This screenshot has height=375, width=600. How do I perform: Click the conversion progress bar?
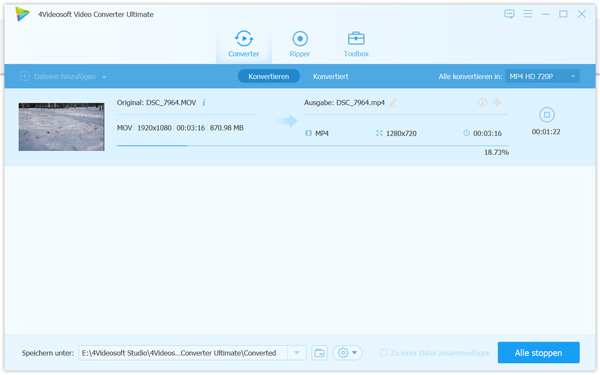313,145
